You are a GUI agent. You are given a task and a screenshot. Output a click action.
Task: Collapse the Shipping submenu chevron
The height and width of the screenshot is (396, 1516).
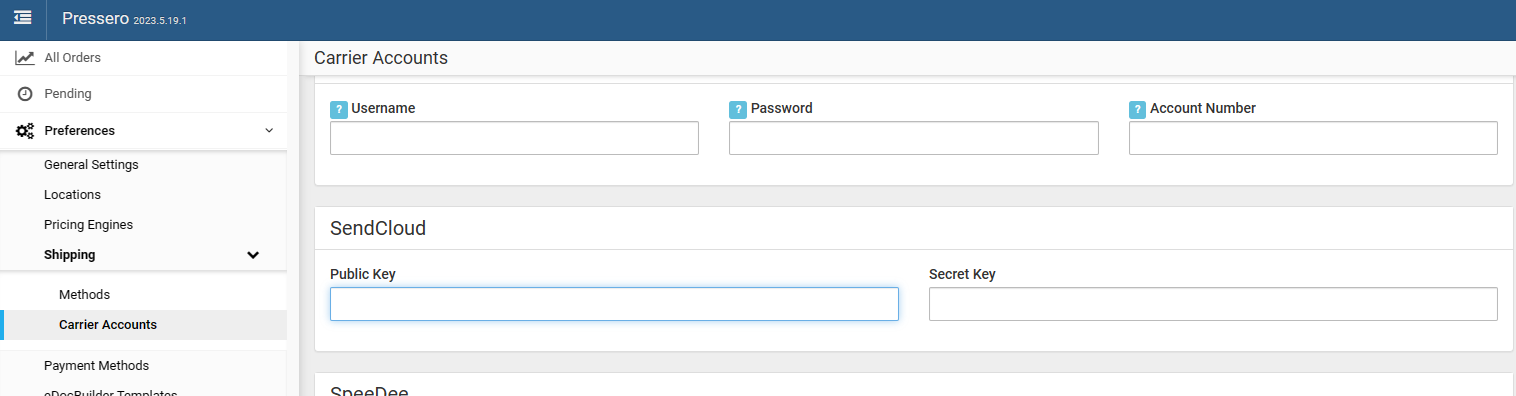click(253, 255)
